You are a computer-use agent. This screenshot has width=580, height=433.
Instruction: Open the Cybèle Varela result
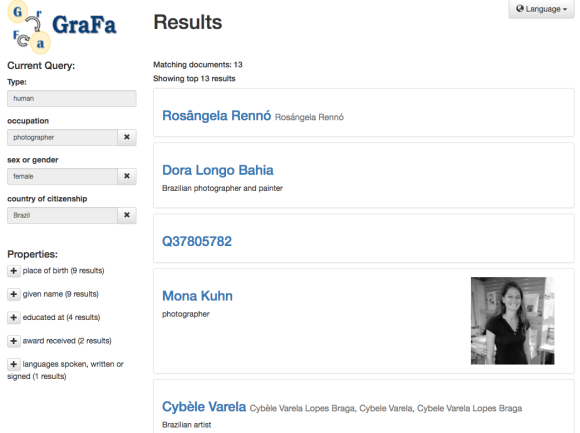tap(204, 407)
